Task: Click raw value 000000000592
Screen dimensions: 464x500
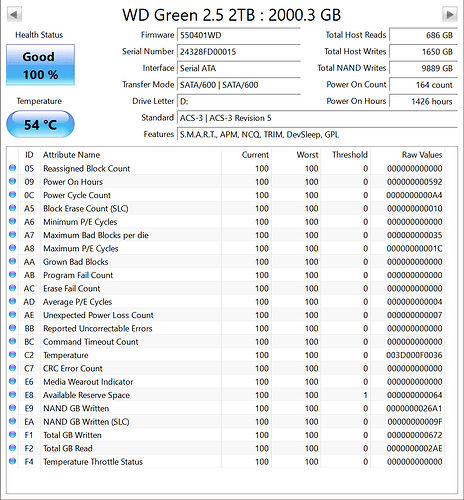Action: [x=415, y=182]
